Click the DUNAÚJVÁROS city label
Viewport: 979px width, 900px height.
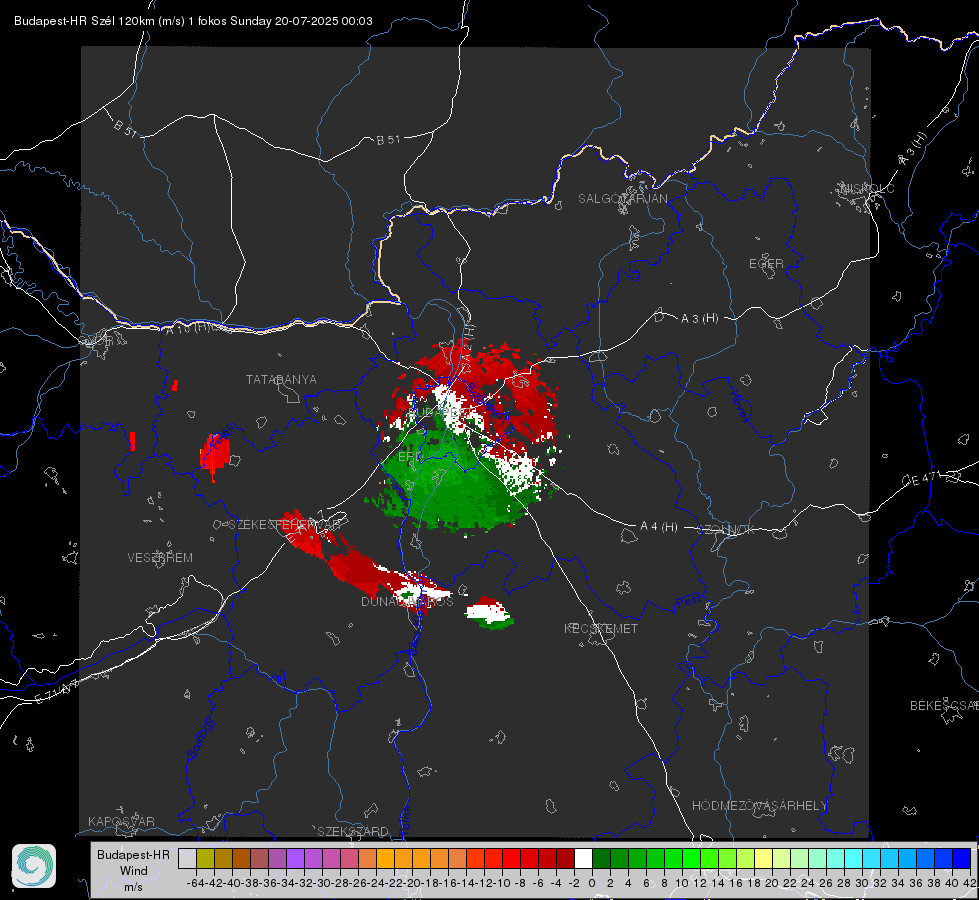(407, 601)
